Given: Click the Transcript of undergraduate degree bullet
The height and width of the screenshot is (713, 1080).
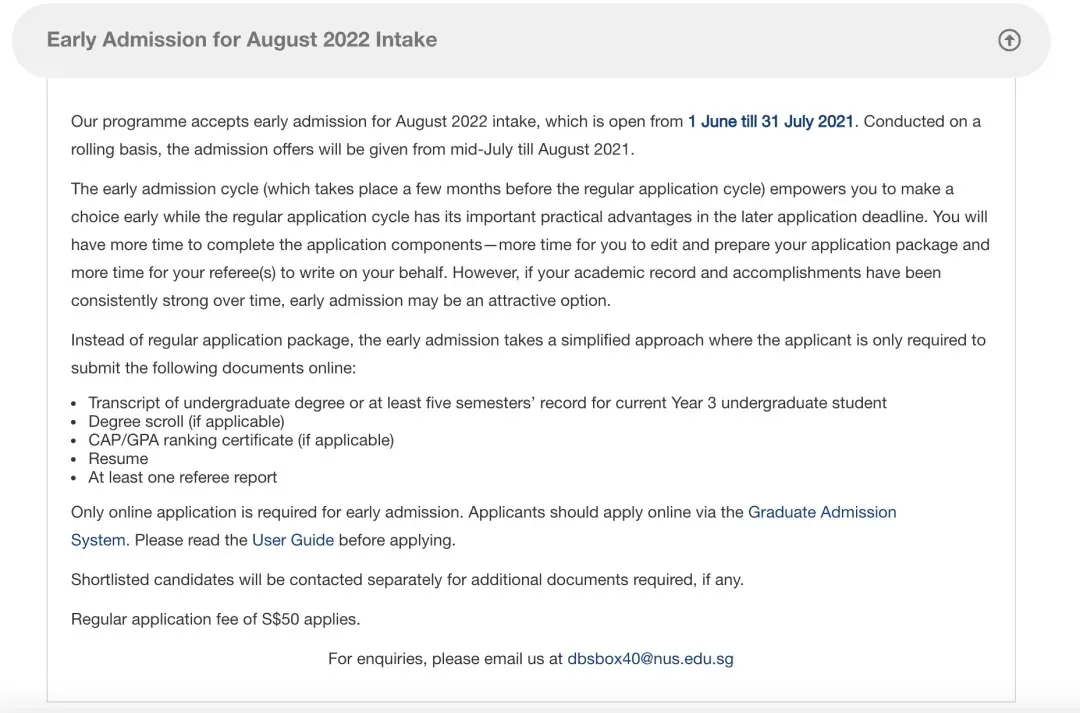Looking at the screenshot, I should 487,403.
